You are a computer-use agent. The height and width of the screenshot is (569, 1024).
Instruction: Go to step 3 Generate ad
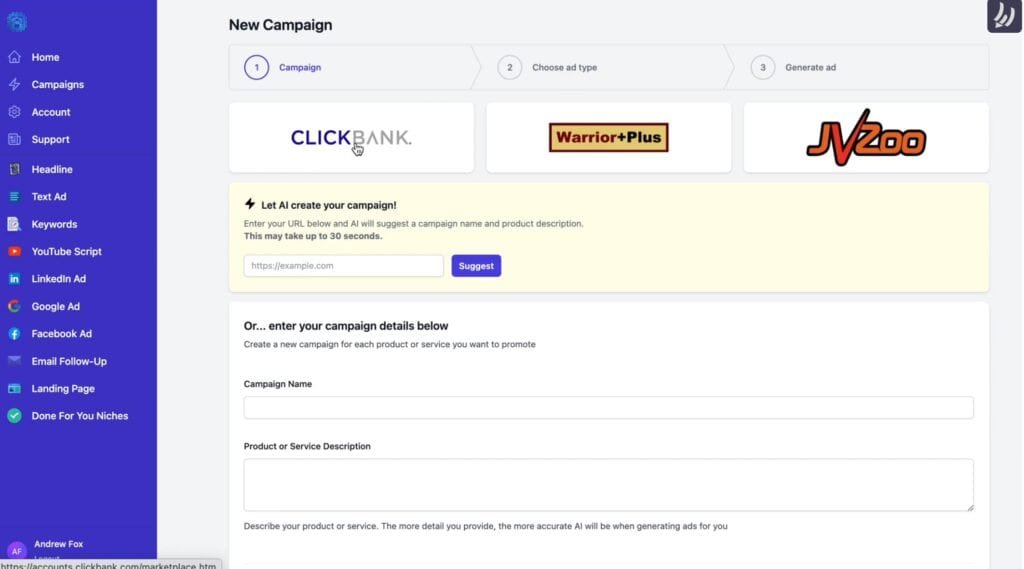tap(810, 68)
